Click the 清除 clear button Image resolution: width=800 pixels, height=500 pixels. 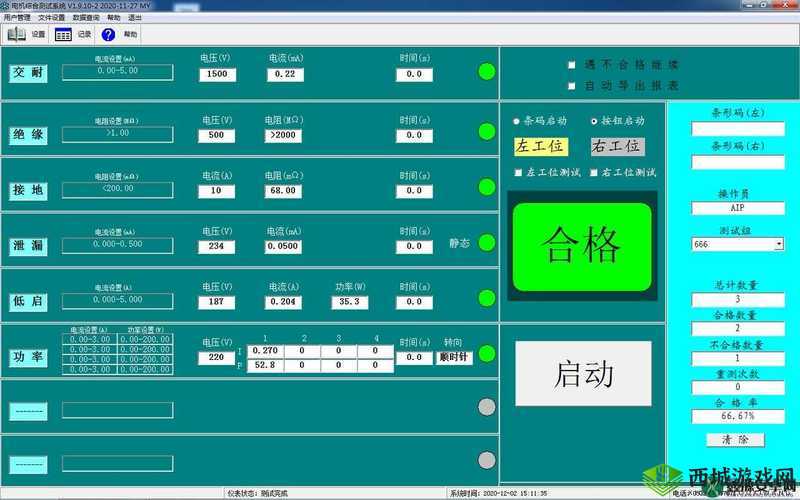point(735,439)
